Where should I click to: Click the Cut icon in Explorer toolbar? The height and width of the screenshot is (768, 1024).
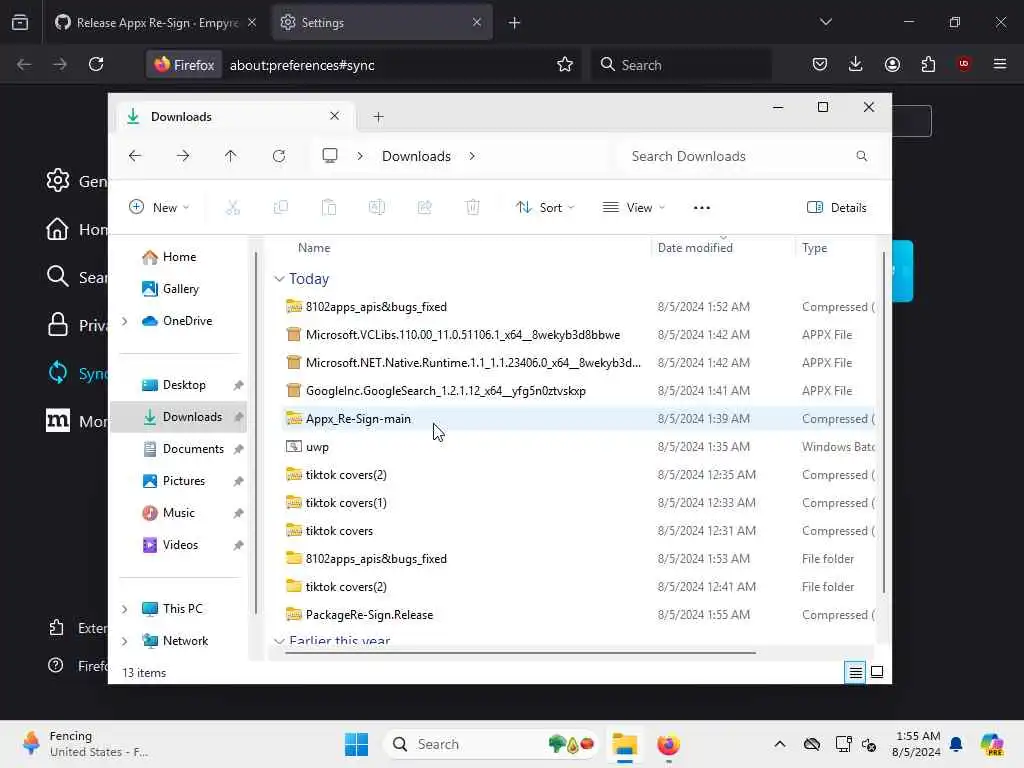(x=232, y=208)
